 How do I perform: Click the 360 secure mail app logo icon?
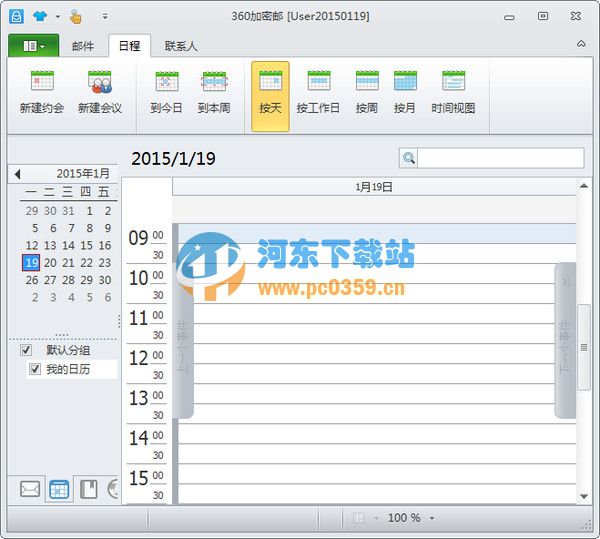coord(16,16)
